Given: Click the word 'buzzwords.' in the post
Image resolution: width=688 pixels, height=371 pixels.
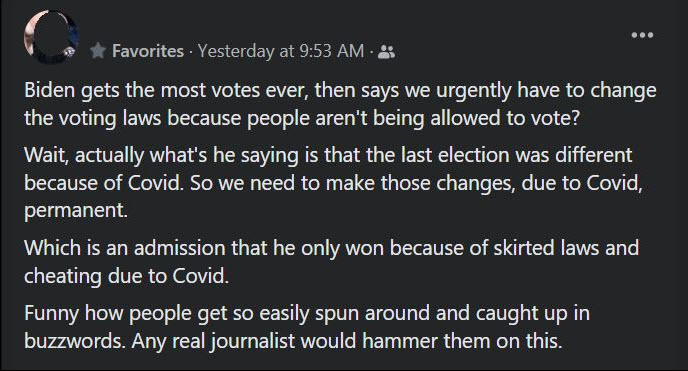Looking at the screenshot, I should (x=74, y=341).
